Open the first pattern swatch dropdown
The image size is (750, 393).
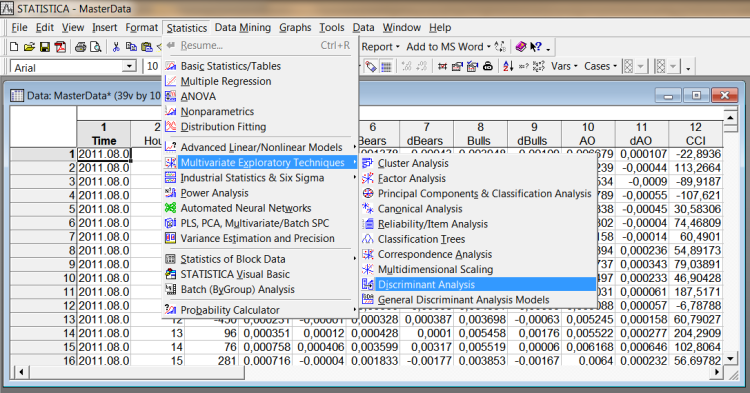coord(641,66)
